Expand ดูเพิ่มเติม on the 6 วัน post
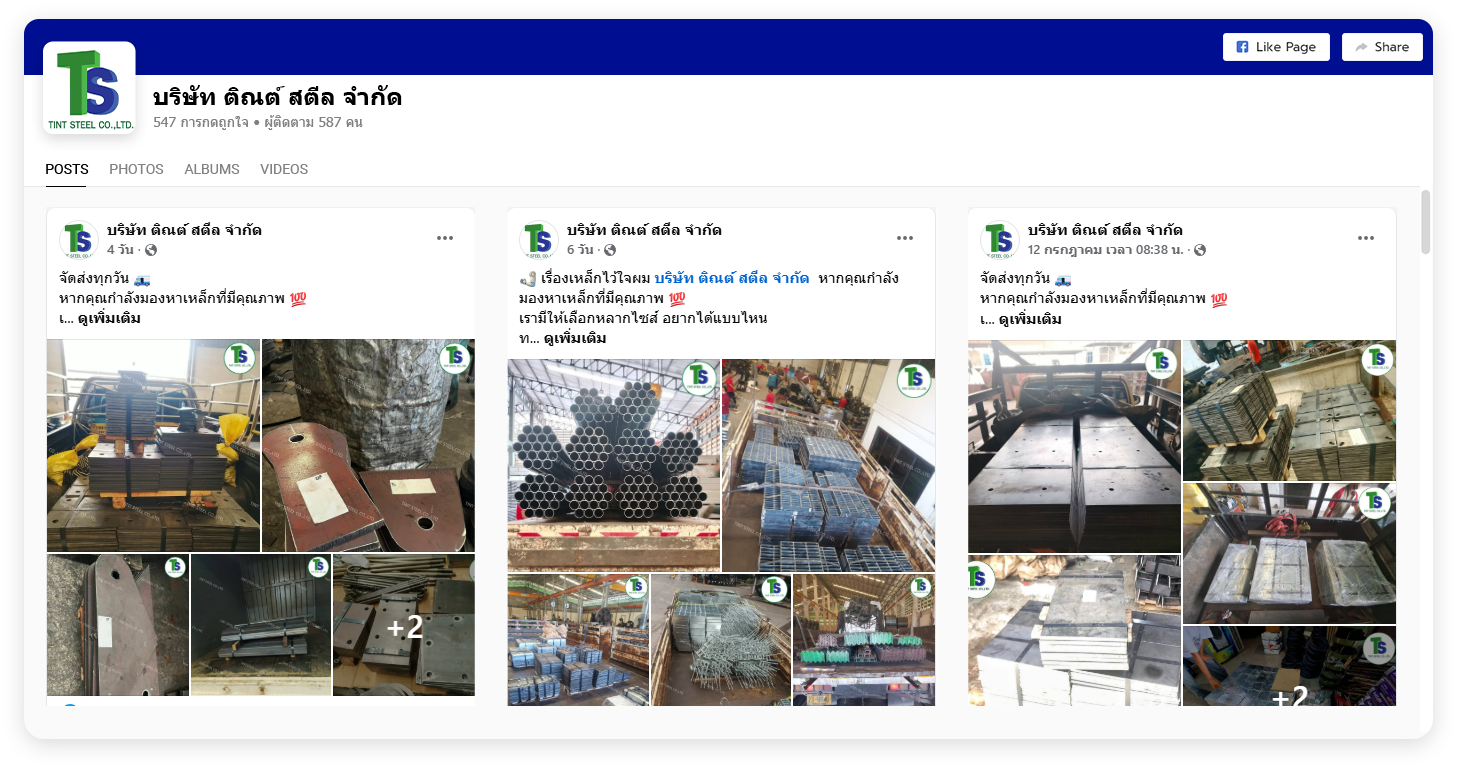 575,338
